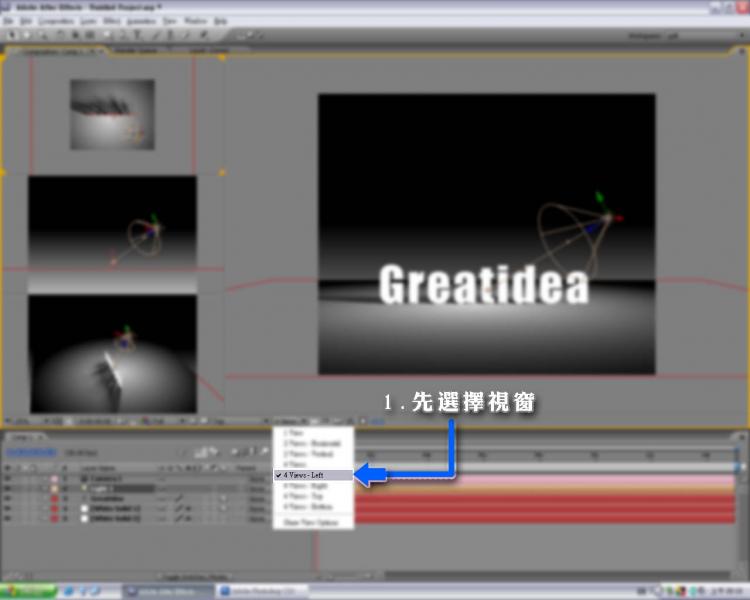The width and height of the screenshot is (750, 600).
Task: Click the red label swatch of bottom layer
Action: pos(55,518)
